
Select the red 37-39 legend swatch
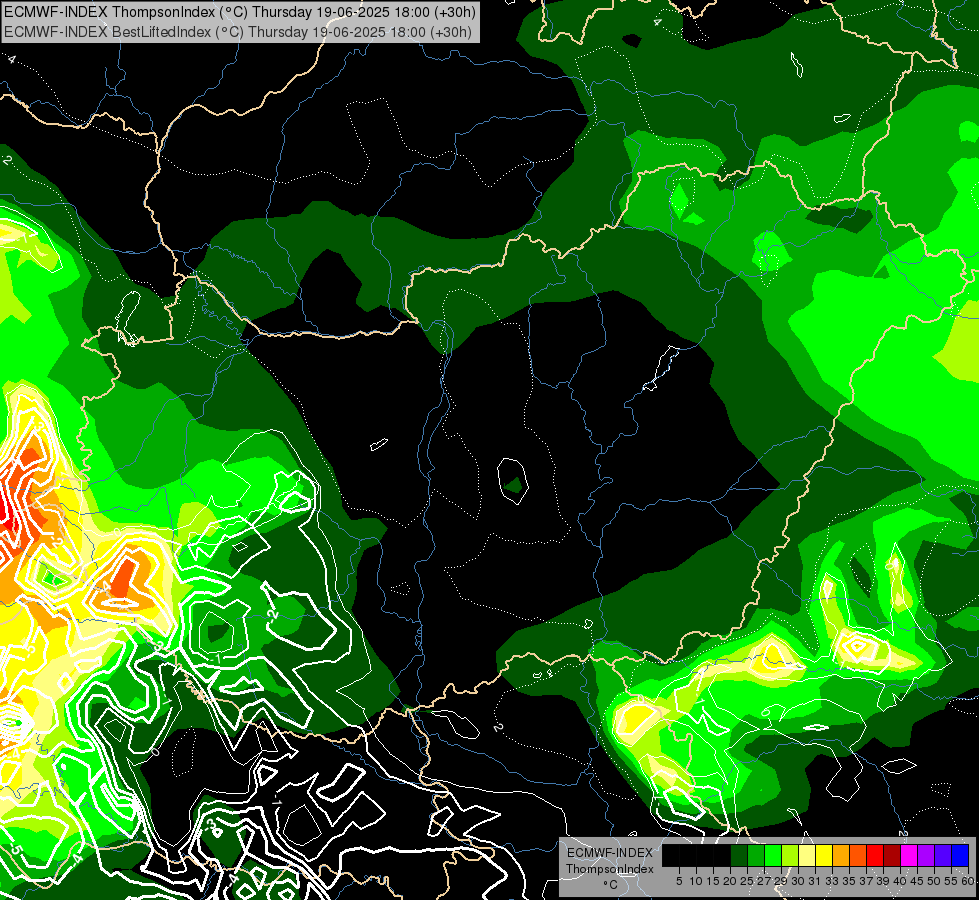[875, 855]
